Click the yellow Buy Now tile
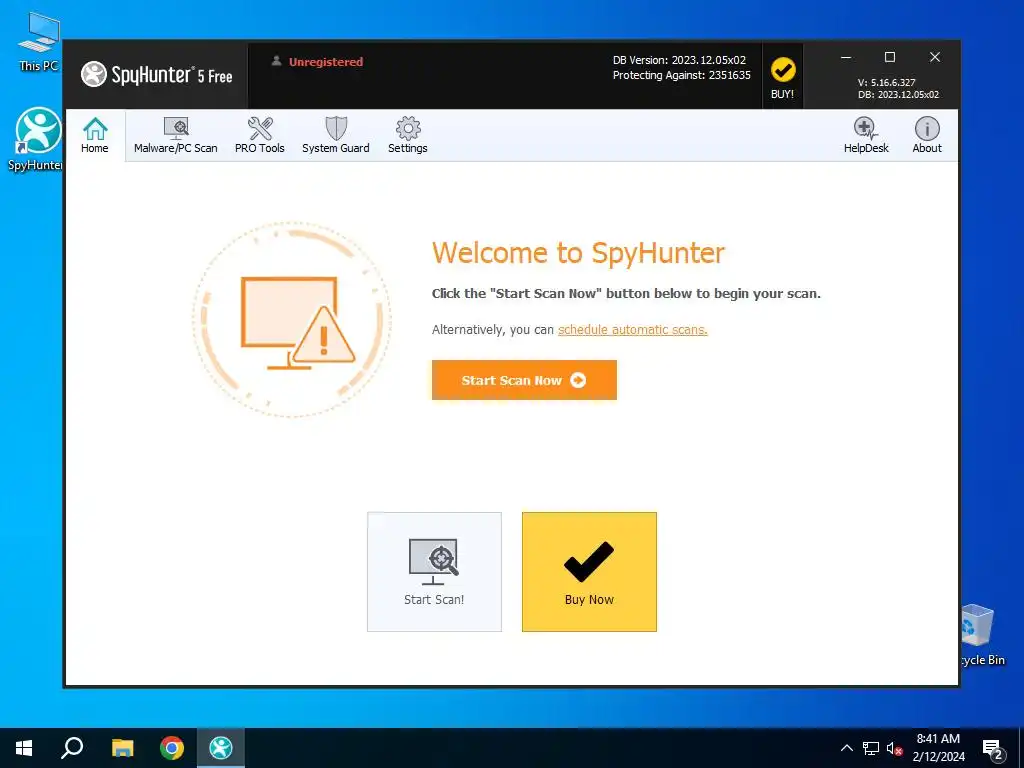This screenshot has width=1024, height=768. tap(589, 571)
